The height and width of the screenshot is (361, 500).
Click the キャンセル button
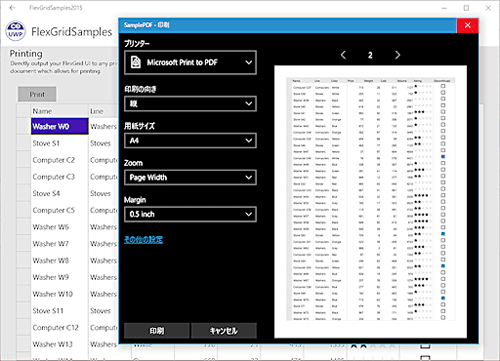tap(224, 331)
